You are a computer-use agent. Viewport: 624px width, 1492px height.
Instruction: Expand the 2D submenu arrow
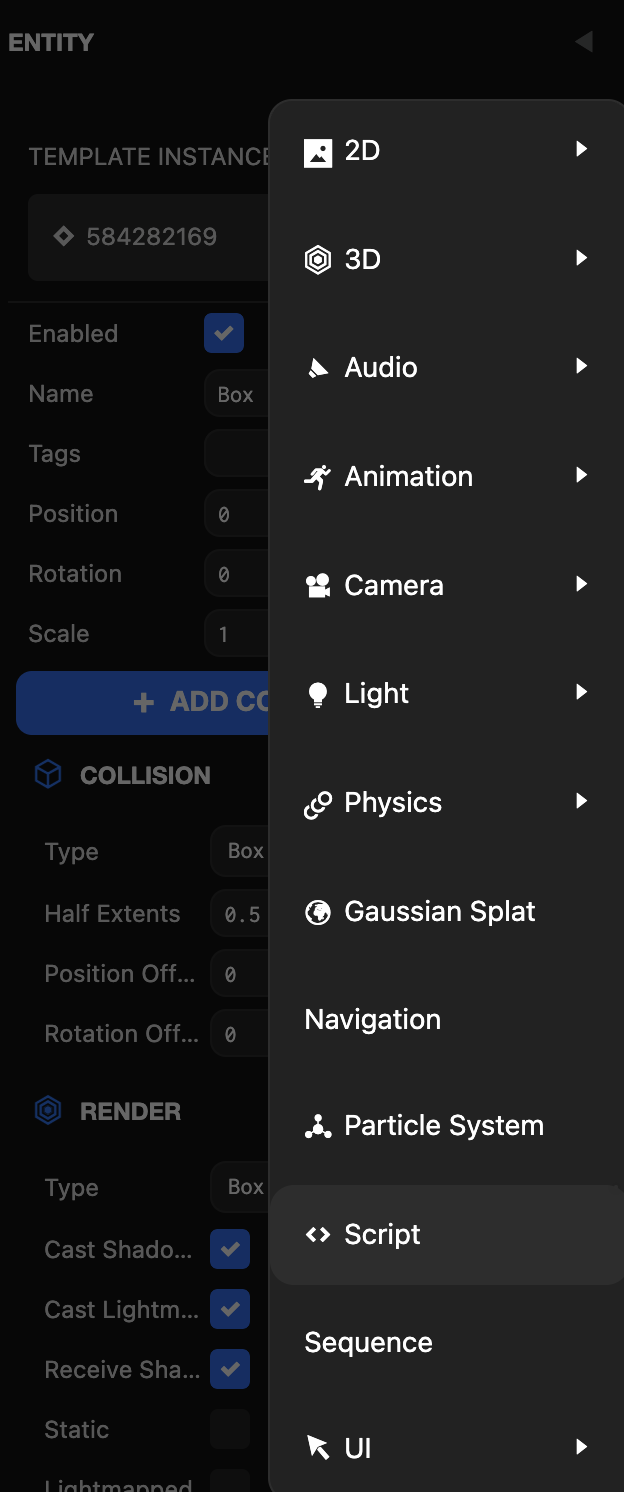click(x=581, y=150)
